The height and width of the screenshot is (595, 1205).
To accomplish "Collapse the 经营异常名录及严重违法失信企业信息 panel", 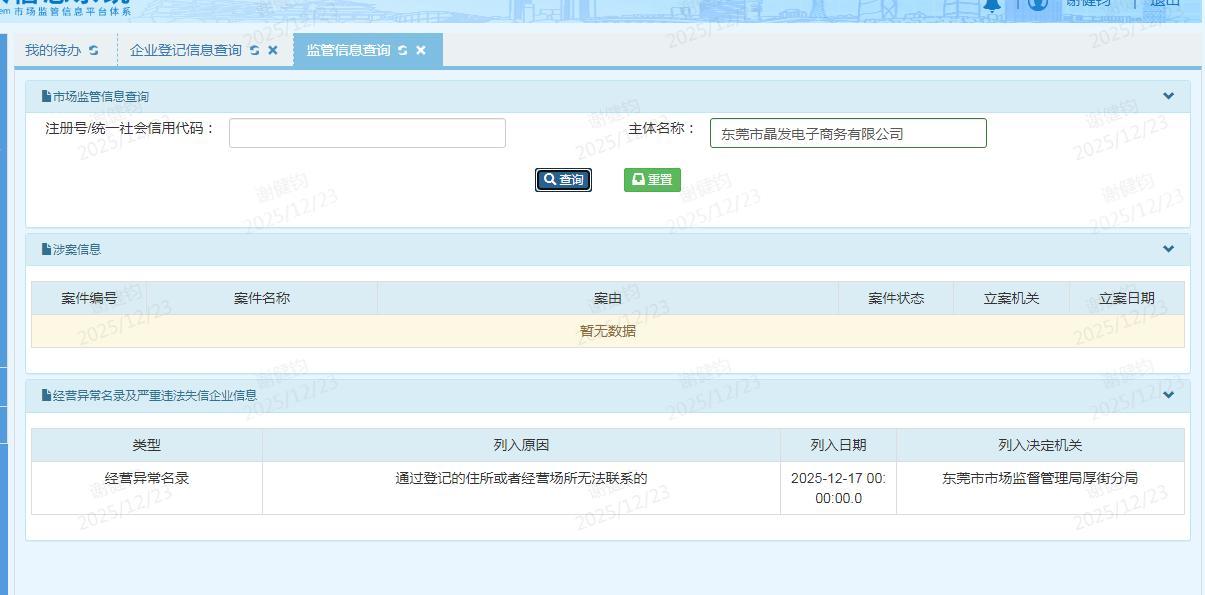I will coord(1168,395).
